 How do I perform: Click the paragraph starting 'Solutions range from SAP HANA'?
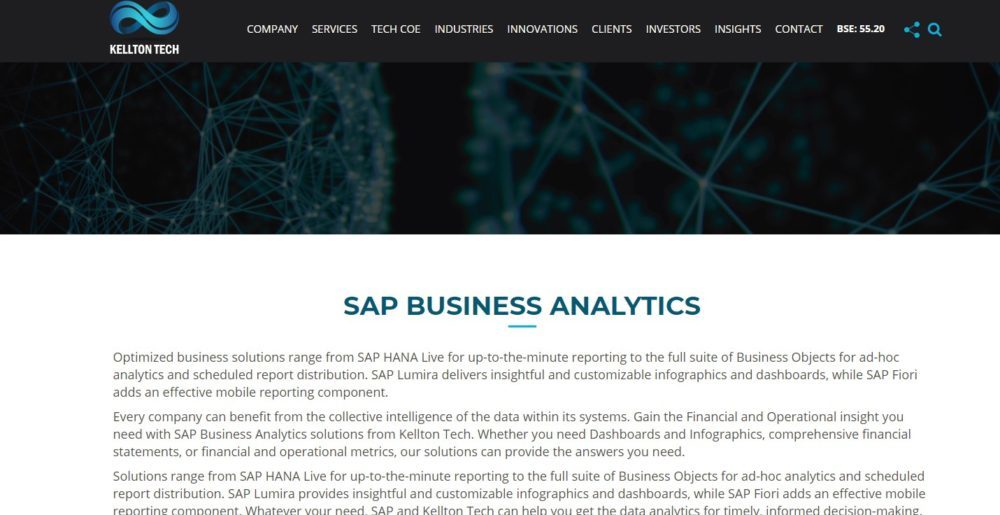pos(519,493)
